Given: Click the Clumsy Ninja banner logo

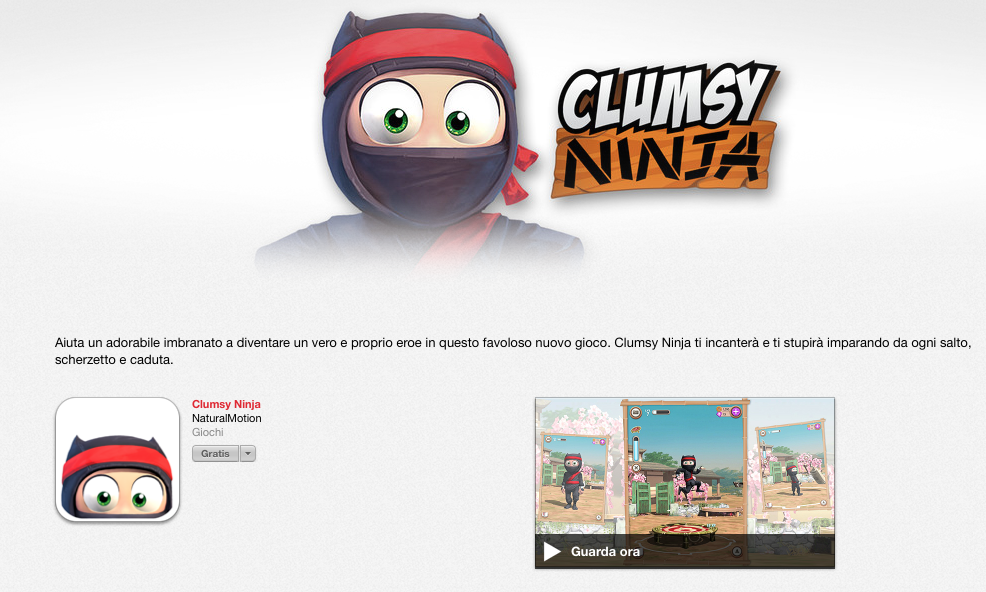Looking at the screenshot, I should (x=665, y=129).
